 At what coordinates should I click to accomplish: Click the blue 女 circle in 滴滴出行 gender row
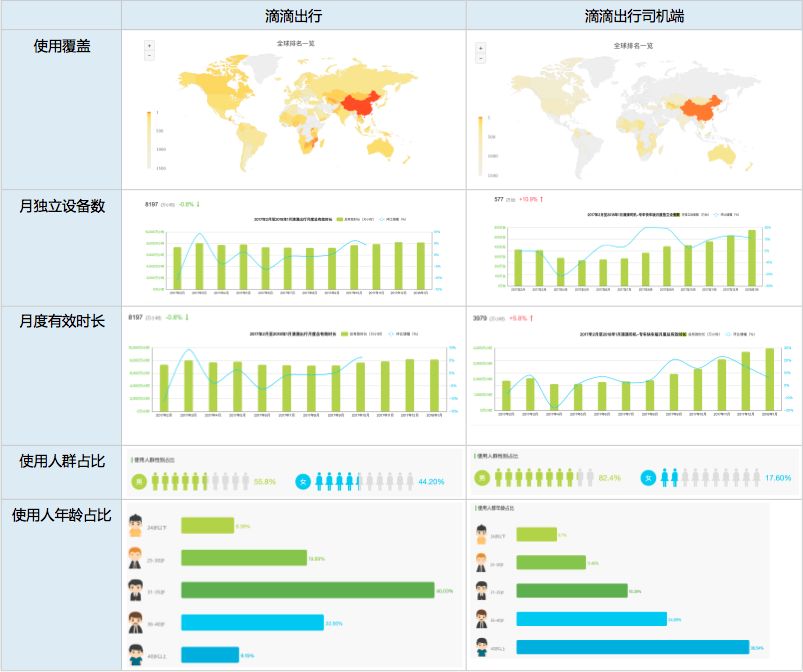(303, 481)
